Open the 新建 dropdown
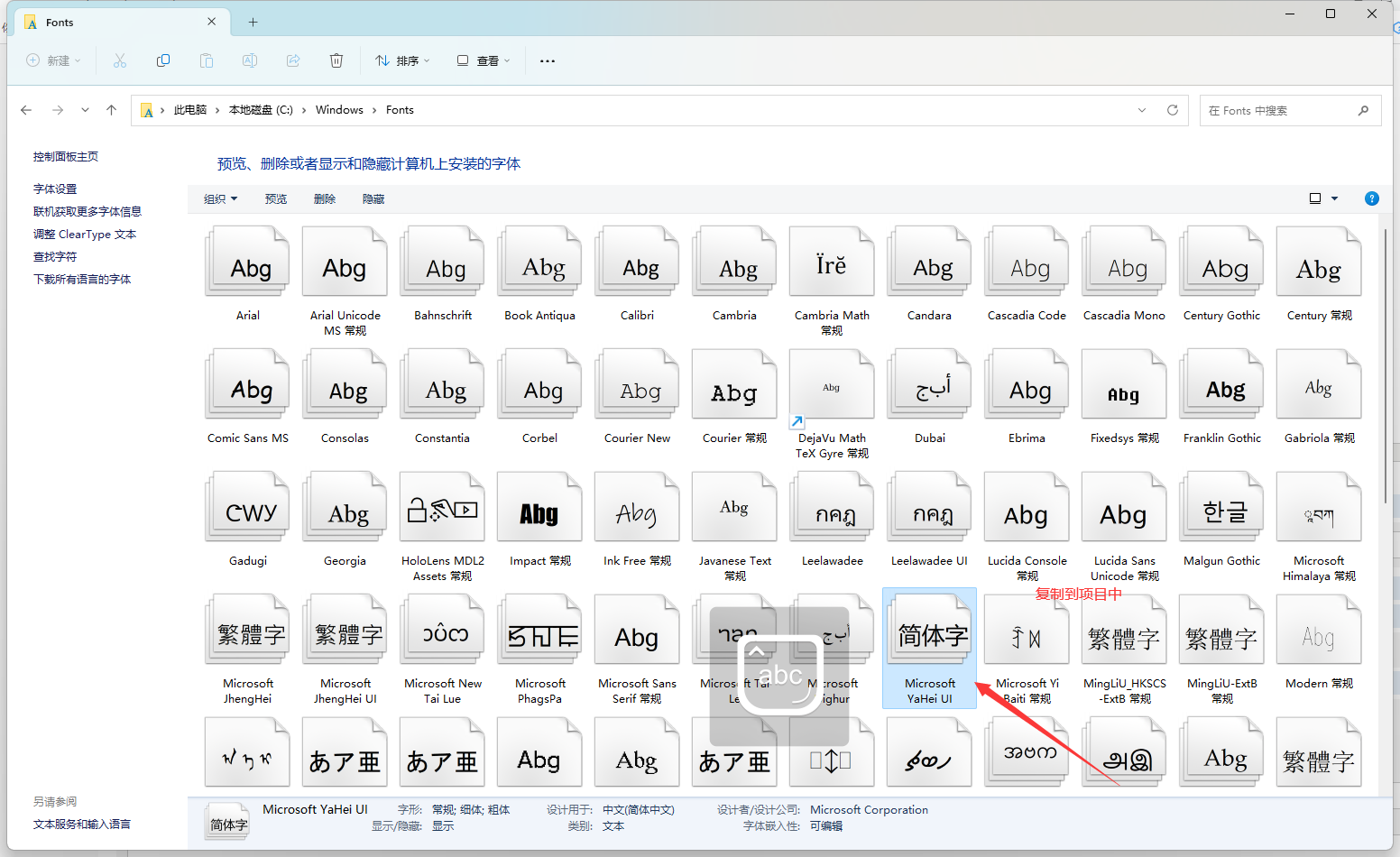1400x857 pixels. (53, 60)
